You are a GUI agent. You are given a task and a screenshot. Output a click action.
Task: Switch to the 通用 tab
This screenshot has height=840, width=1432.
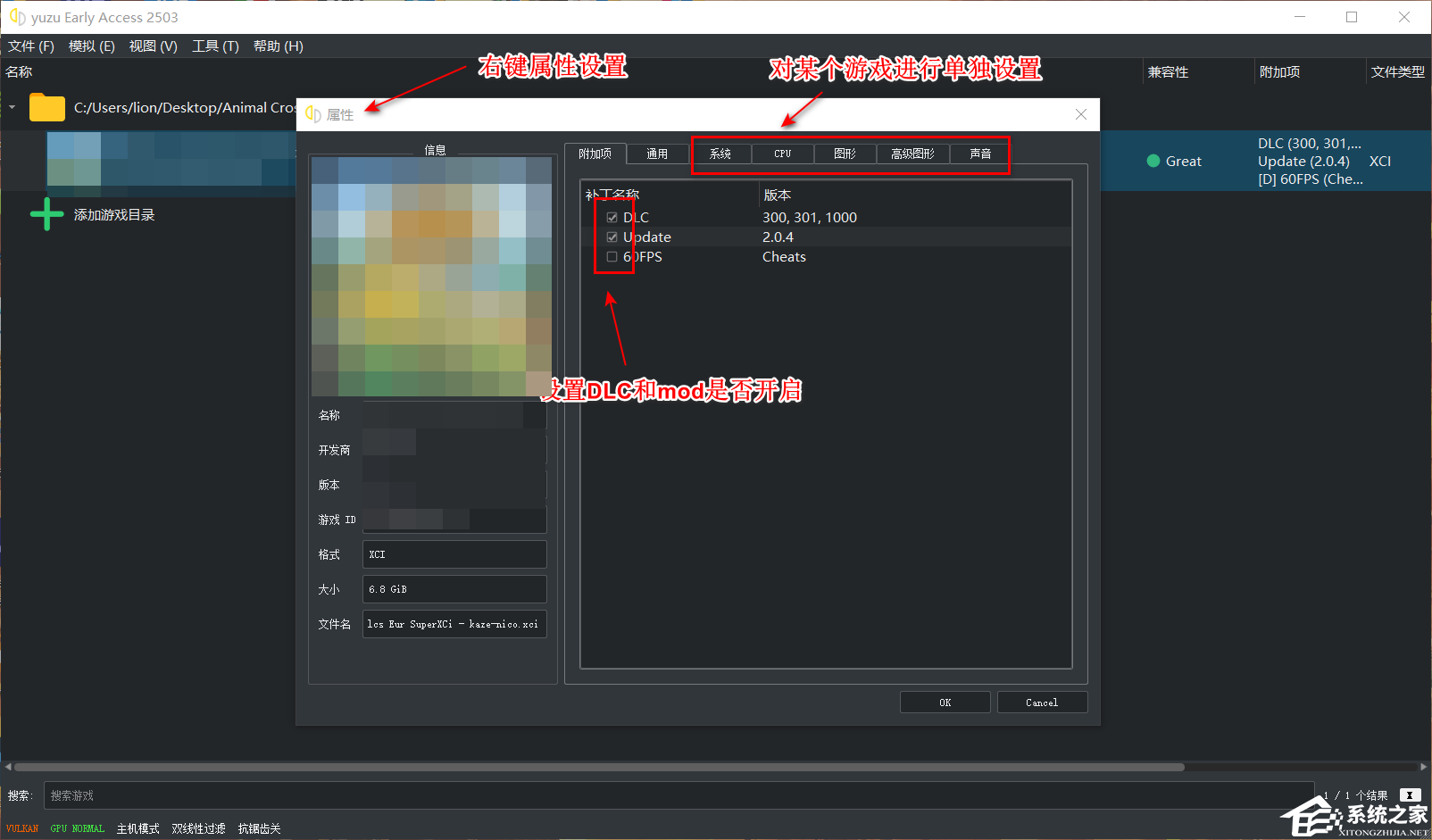tap(657, 154)
